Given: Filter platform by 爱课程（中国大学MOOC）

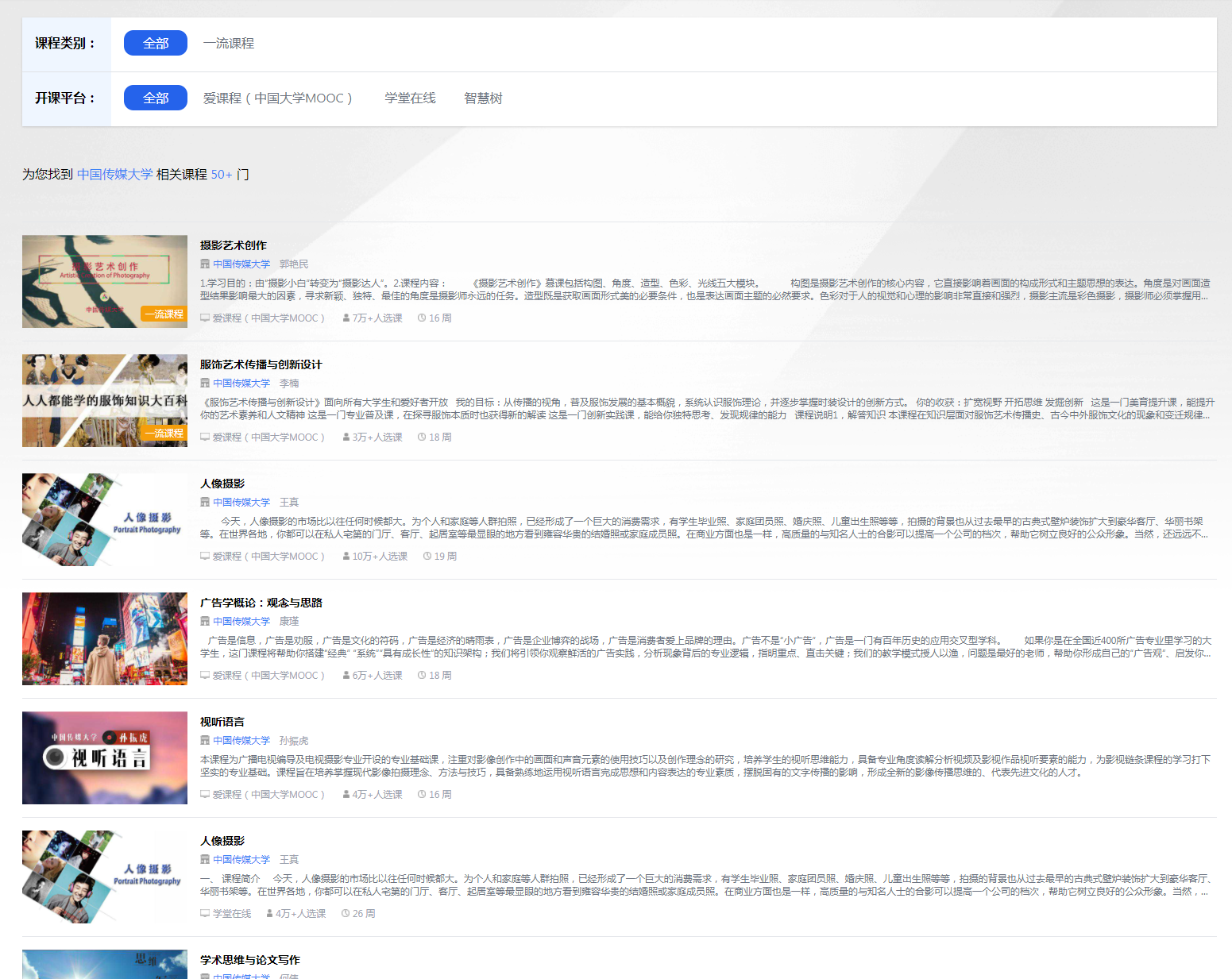Looking at the screenshot, I should tap(277, 98).
